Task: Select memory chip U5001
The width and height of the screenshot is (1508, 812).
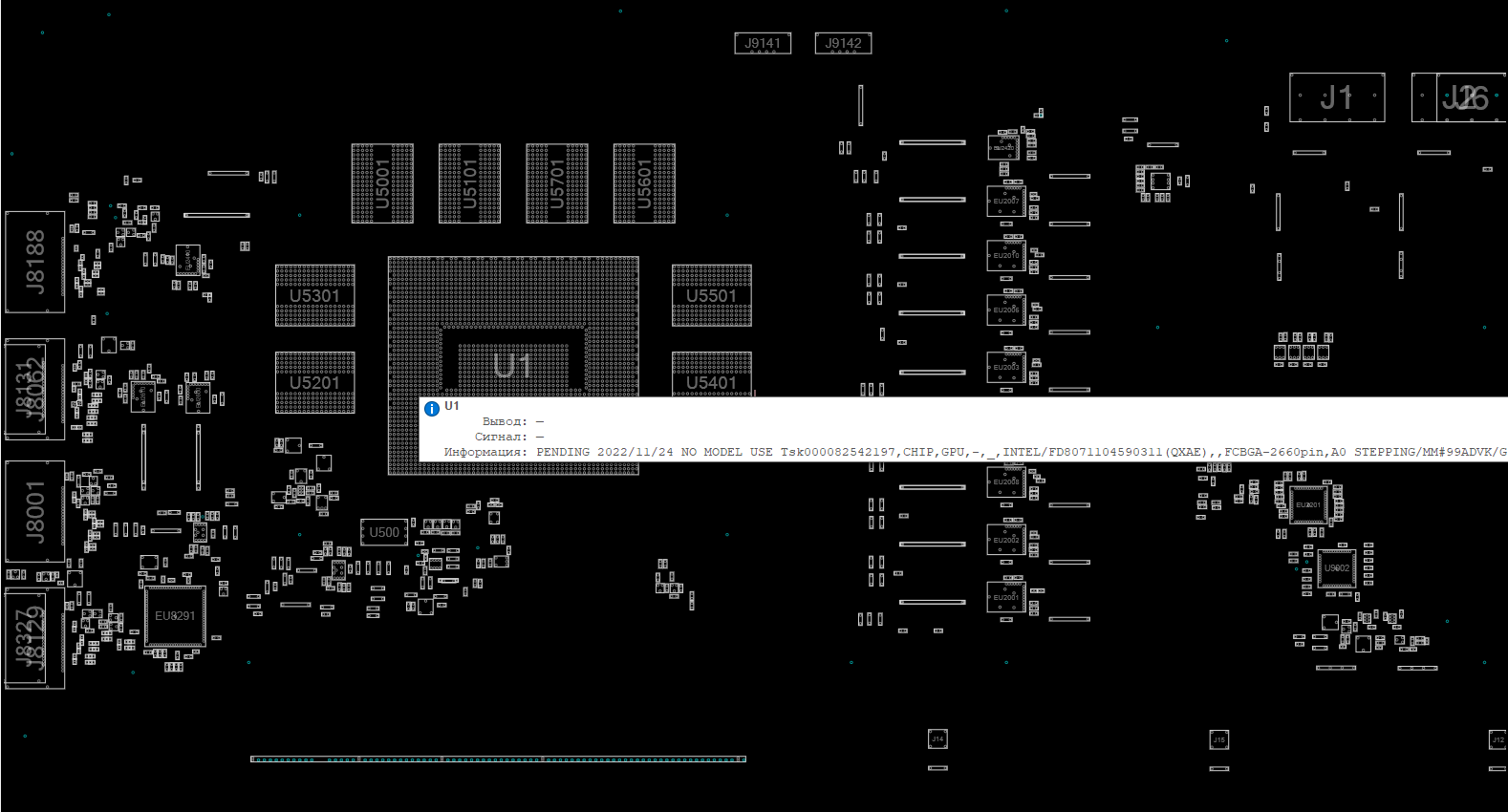Action: coord(382,183)
